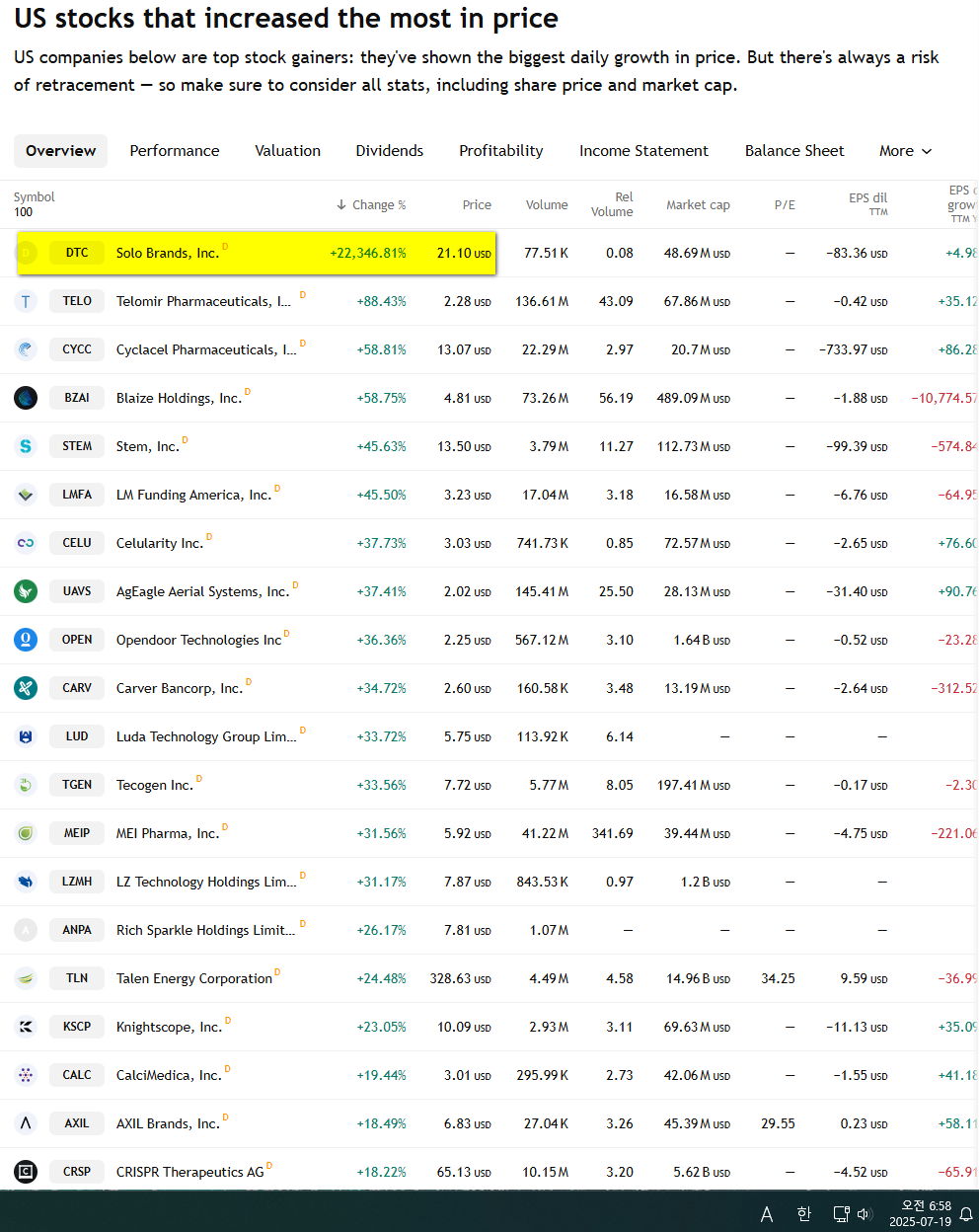Sort by the Price column header
This screenshot has width=979, height=1232.
coord(477,205)
